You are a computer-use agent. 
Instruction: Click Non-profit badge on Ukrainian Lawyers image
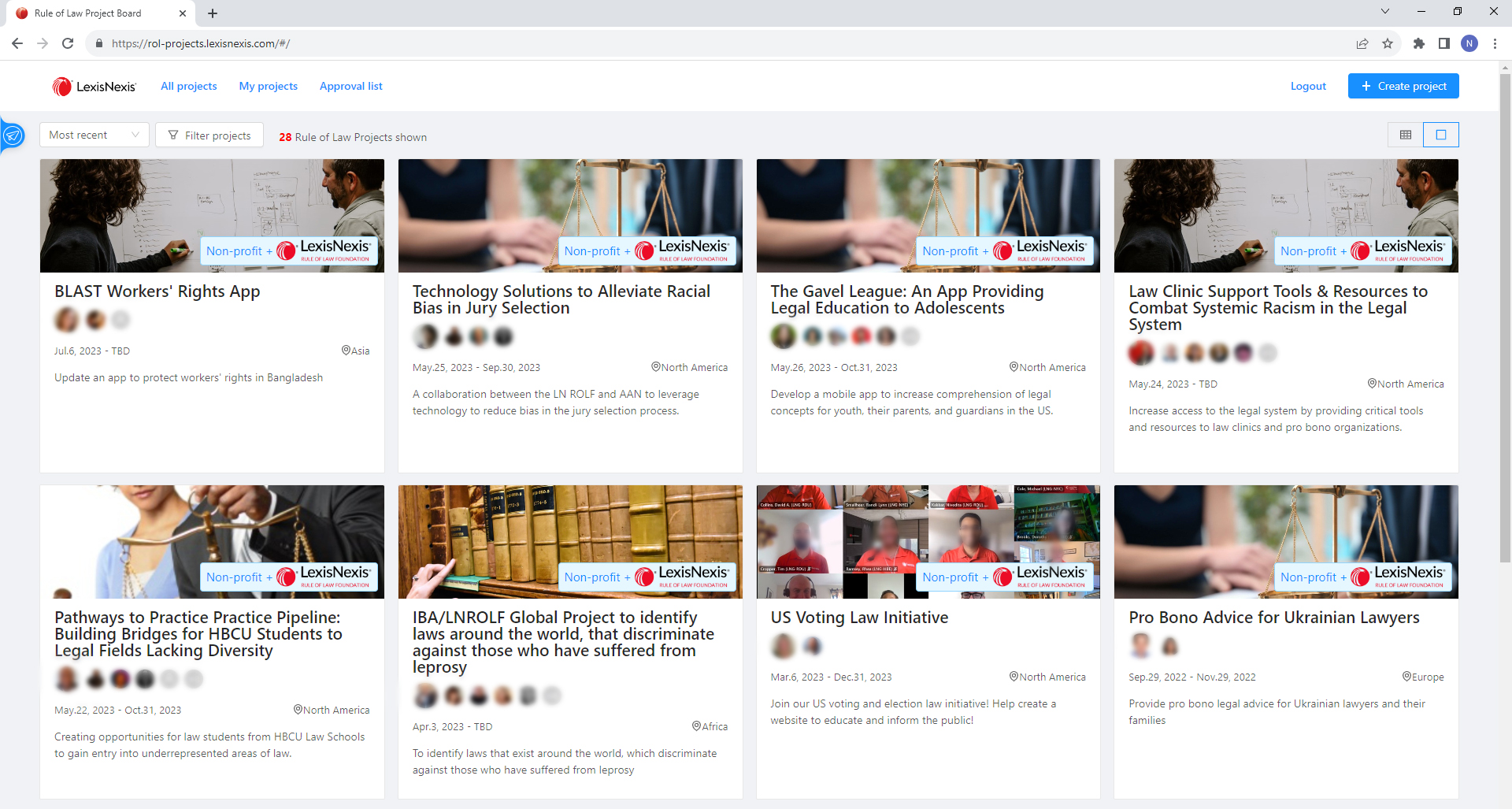click(1362, 577)
